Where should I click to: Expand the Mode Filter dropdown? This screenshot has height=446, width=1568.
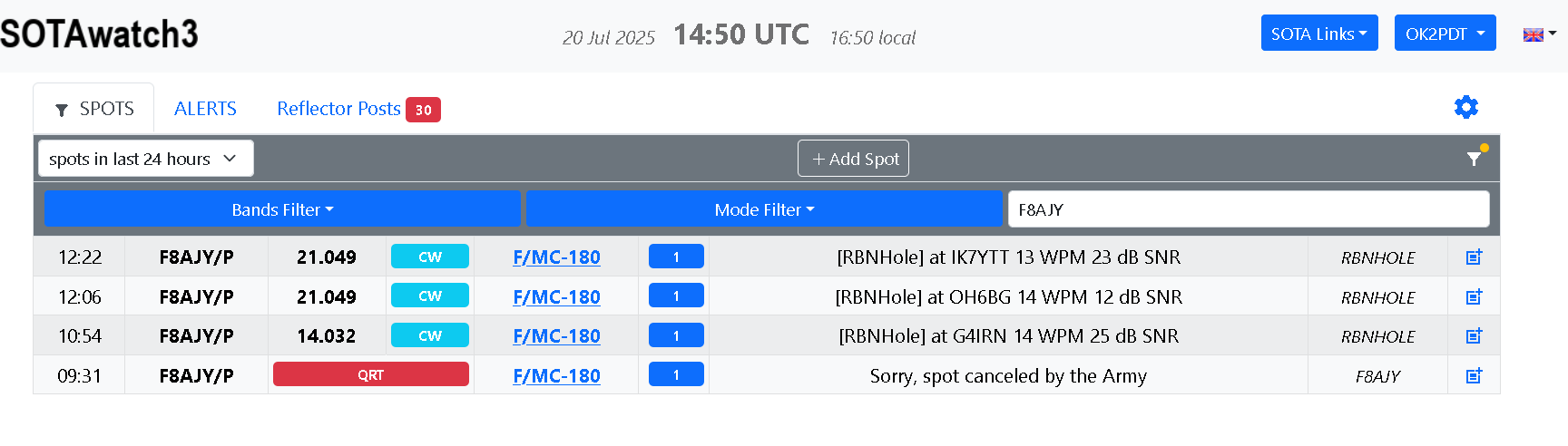pyautogui.click(x=764, y=209)
